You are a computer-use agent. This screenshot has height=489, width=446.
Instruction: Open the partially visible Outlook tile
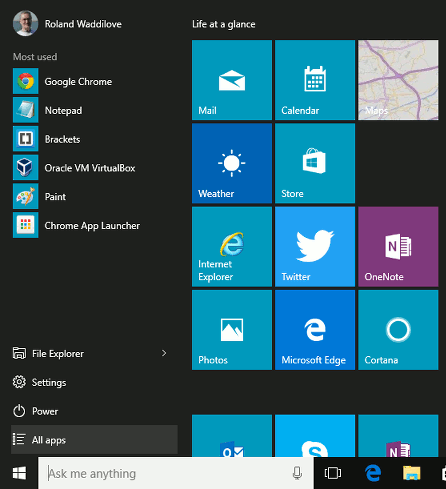[232, 436]
